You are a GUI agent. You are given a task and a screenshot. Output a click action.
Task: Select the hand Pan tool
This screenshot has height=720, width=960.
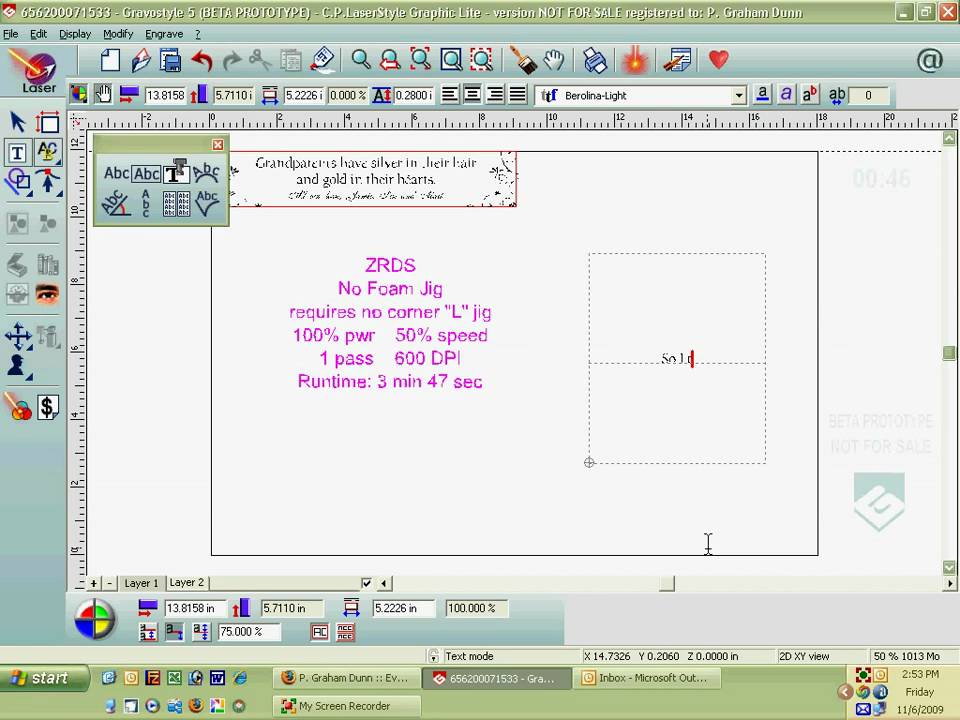point(554,60)
